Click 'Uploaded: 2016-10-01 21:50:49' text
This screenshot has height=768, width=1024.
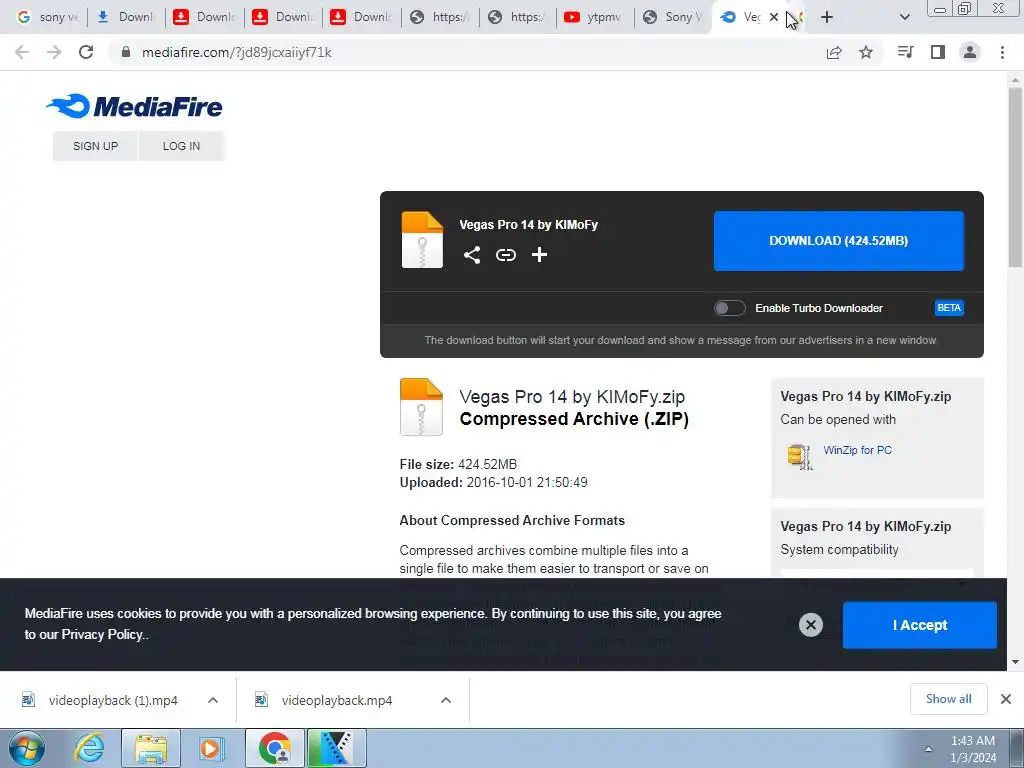(x=493, y=482)
